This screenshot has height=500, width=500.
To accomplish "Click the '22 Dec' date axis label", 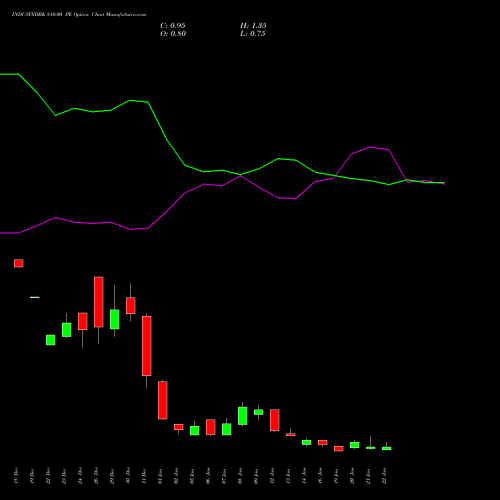I will pos(48,476).
